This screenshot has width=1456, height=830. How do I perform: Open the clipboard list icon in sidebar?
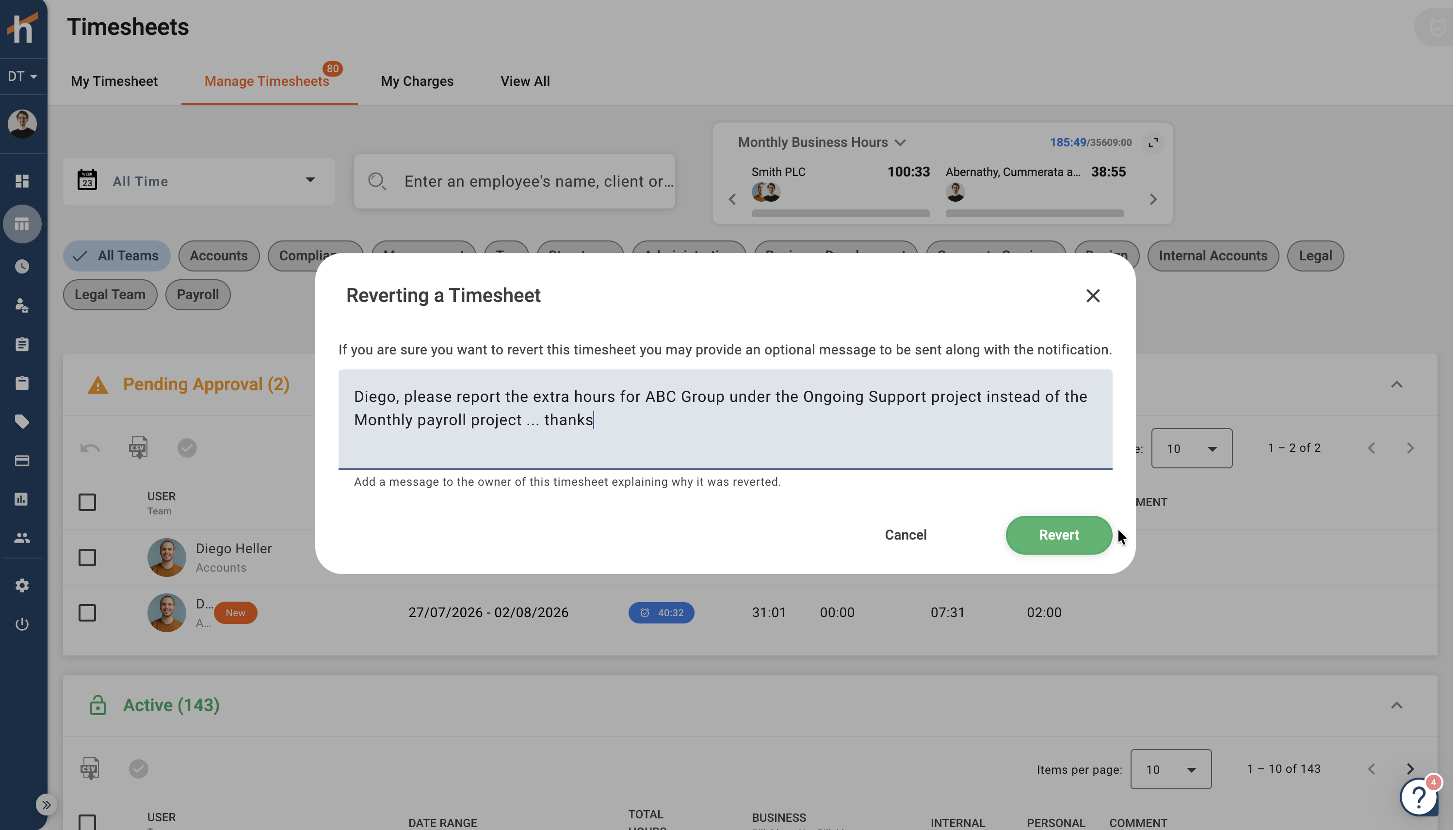(22, 344)
